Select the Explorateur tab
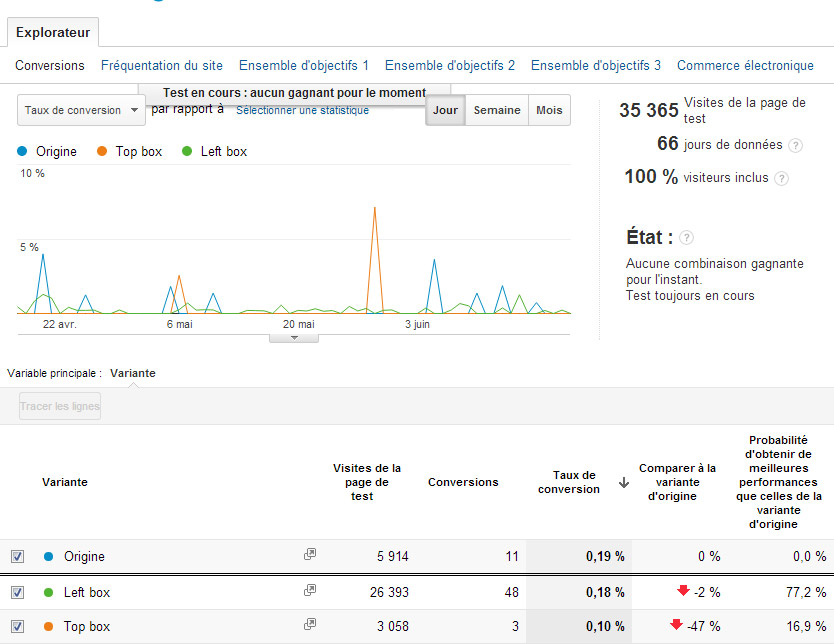 click(x=53, y=32)
